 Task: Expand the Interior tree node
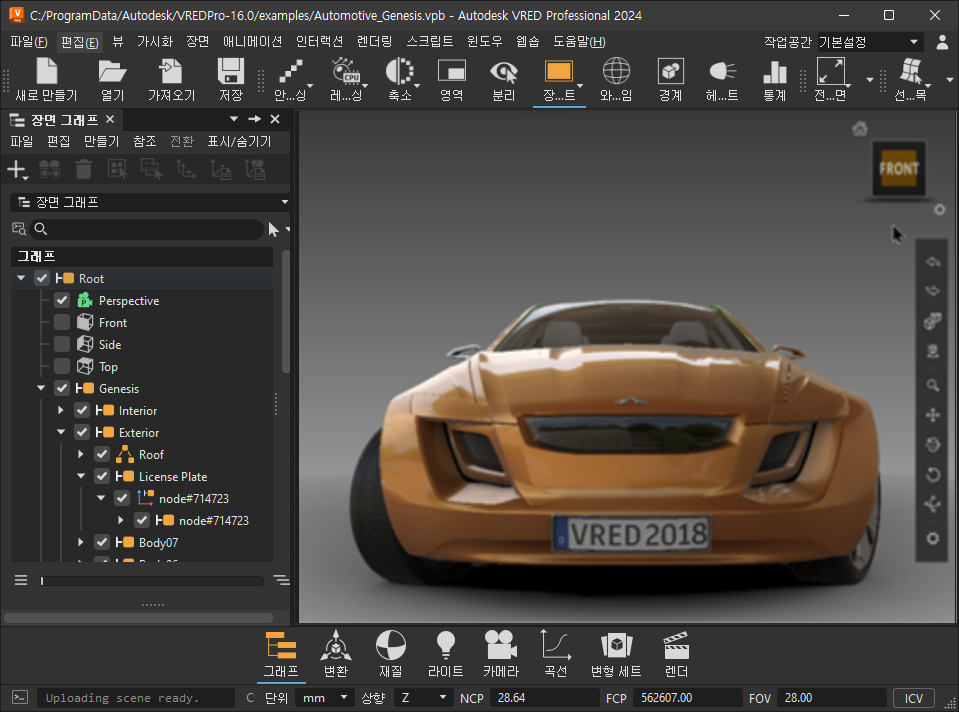pyautogui.click(x=61, y=411)
